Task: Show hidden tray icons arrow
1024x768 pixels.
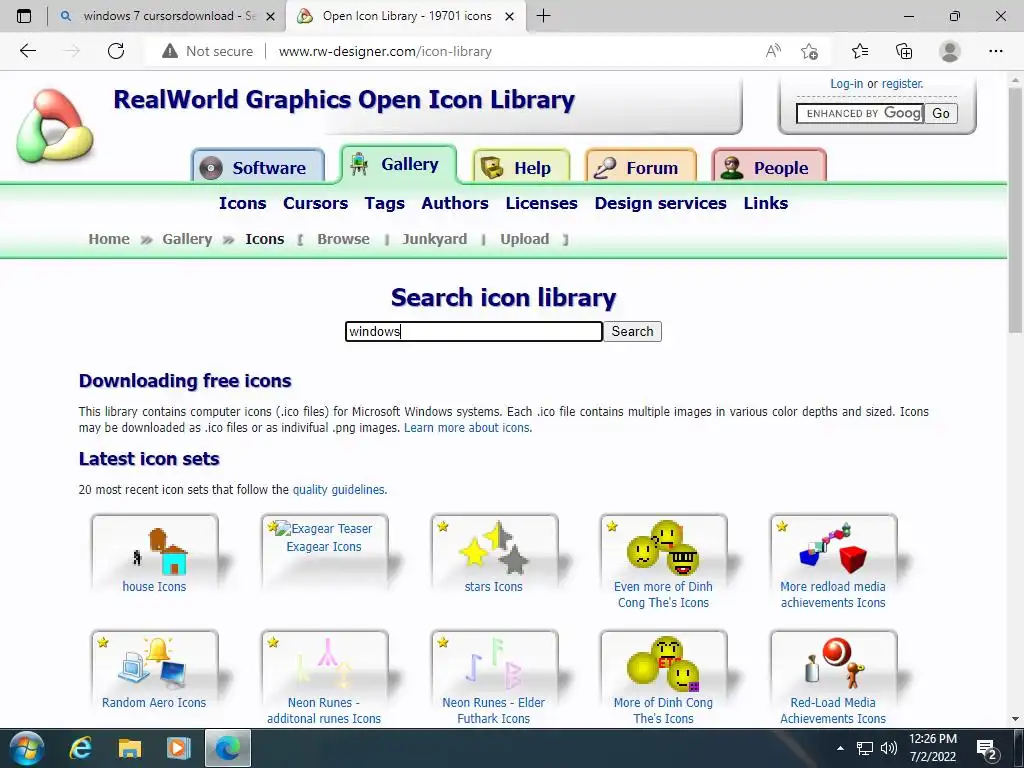Action: (x=840, y=748)
